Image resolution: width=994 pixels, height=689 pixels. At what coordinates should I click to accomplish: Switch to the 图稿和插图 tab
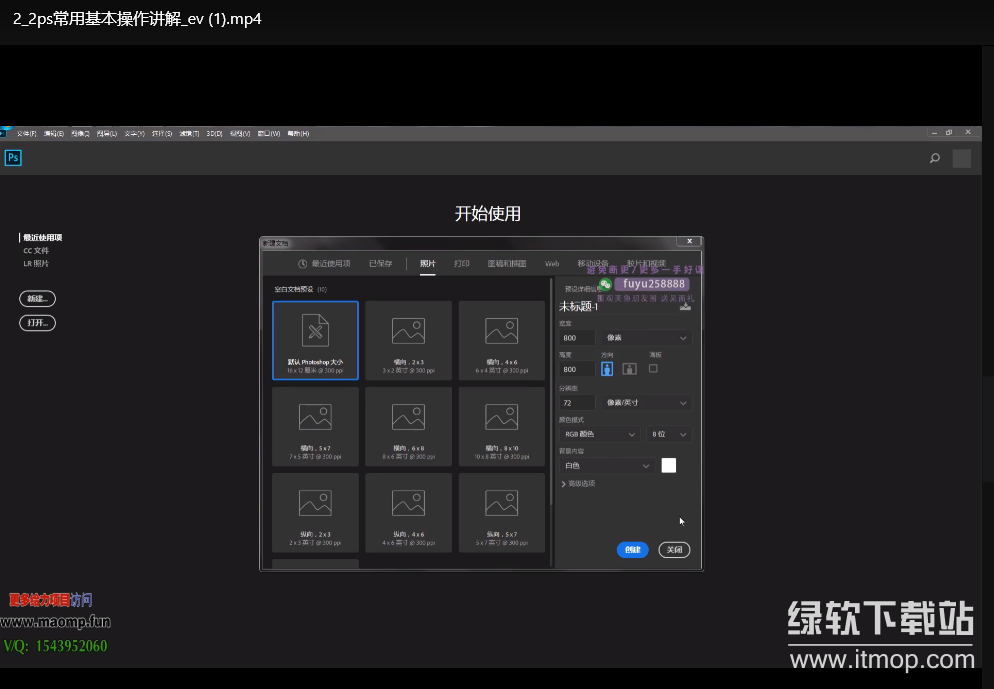point(507,264)
